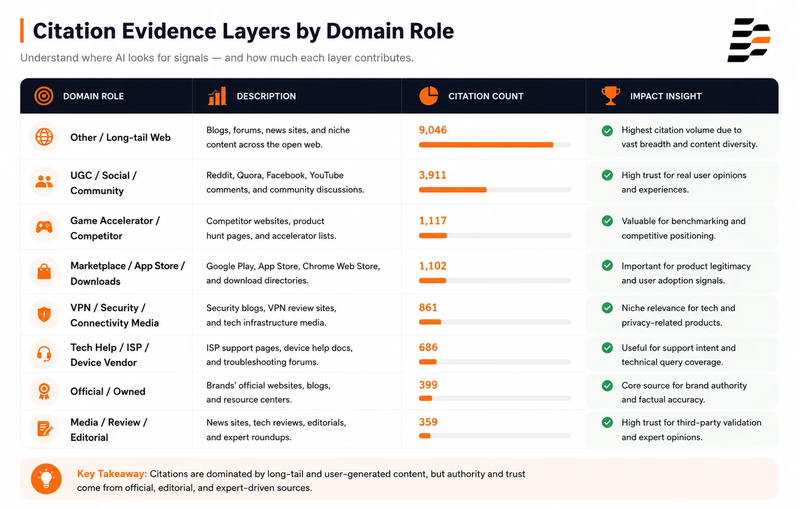
Task: Click the row label Other / Long-tail Web
Action: tap(120, 137)
